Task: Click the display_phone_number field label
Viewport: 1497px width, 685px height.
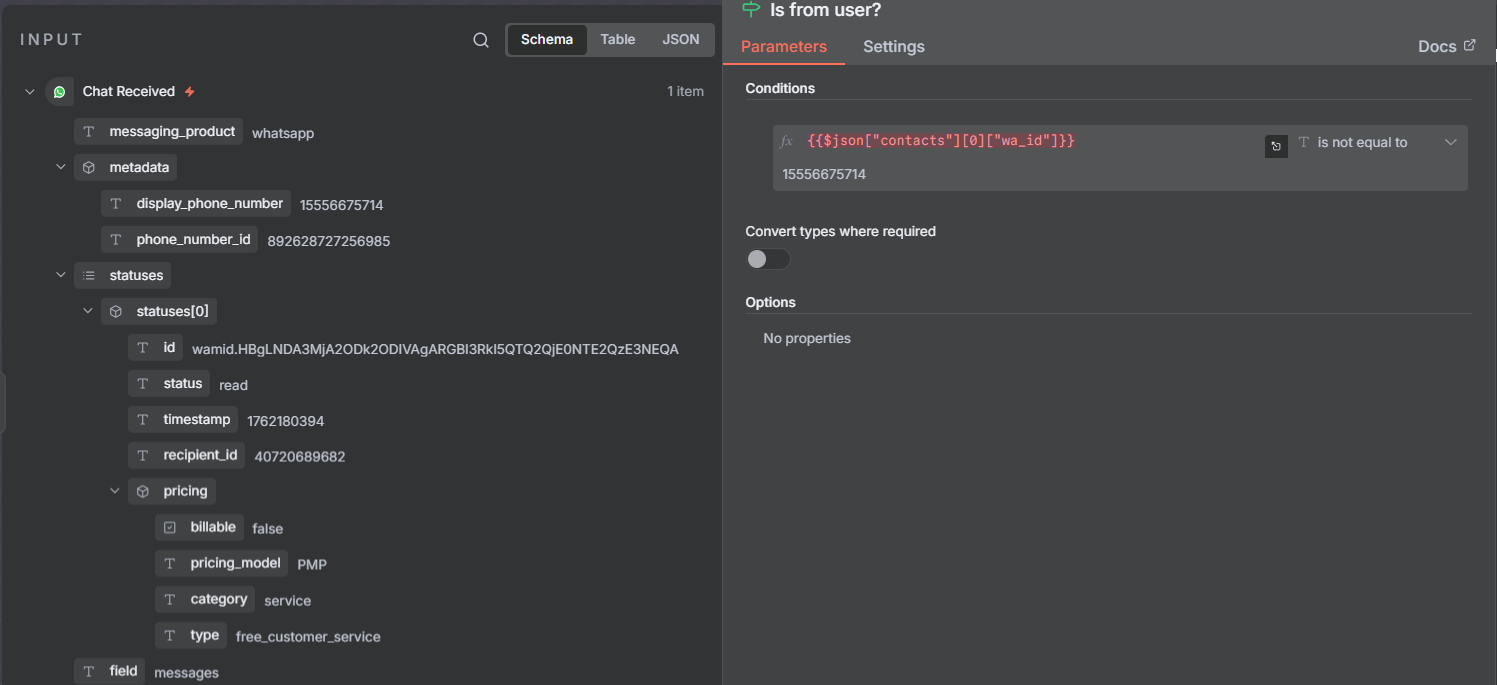Action: (209, 204)
